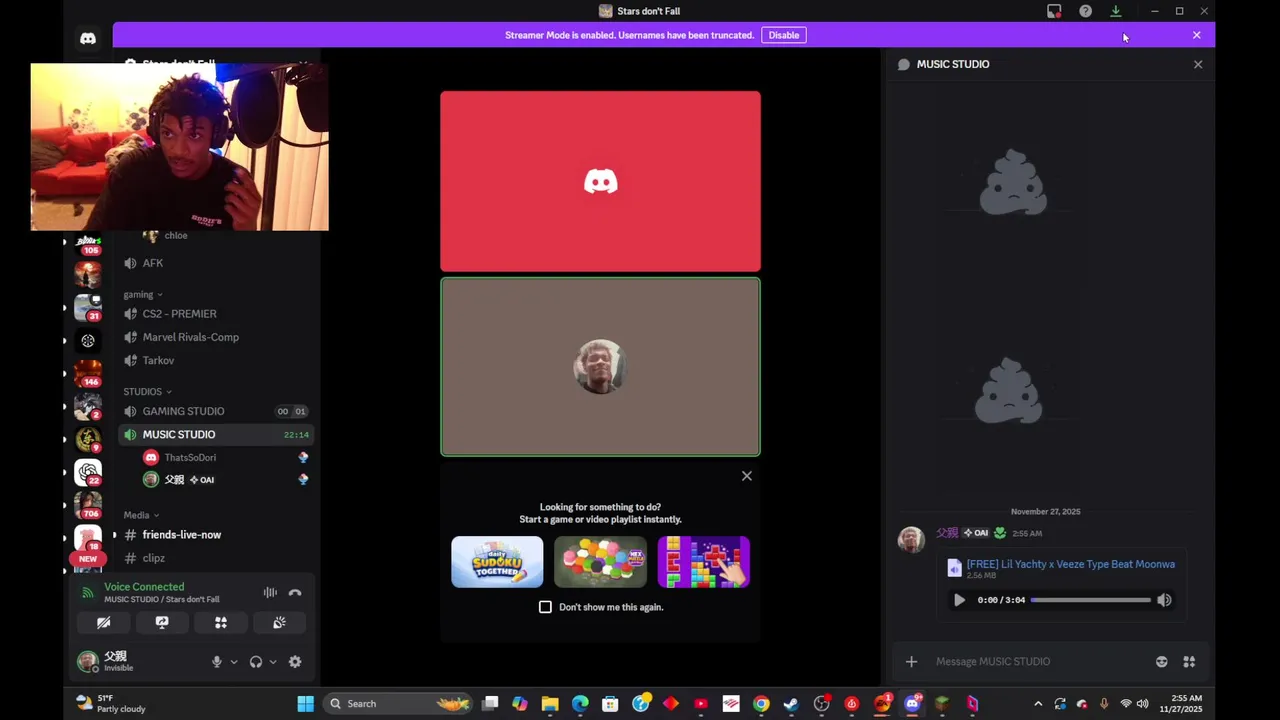
Task: Open the soundboard from the voice panel
Action: click(279, 623)
